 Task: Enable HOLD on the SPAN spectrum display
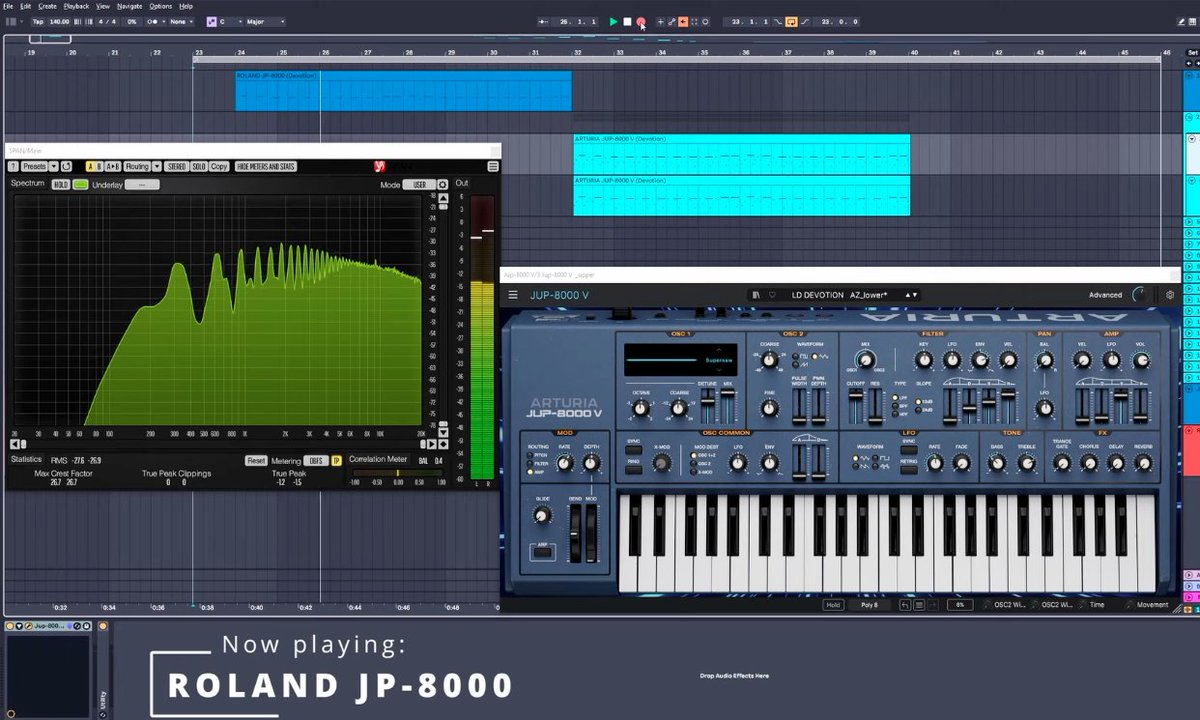pyautogui.click(x=62, y=184)
